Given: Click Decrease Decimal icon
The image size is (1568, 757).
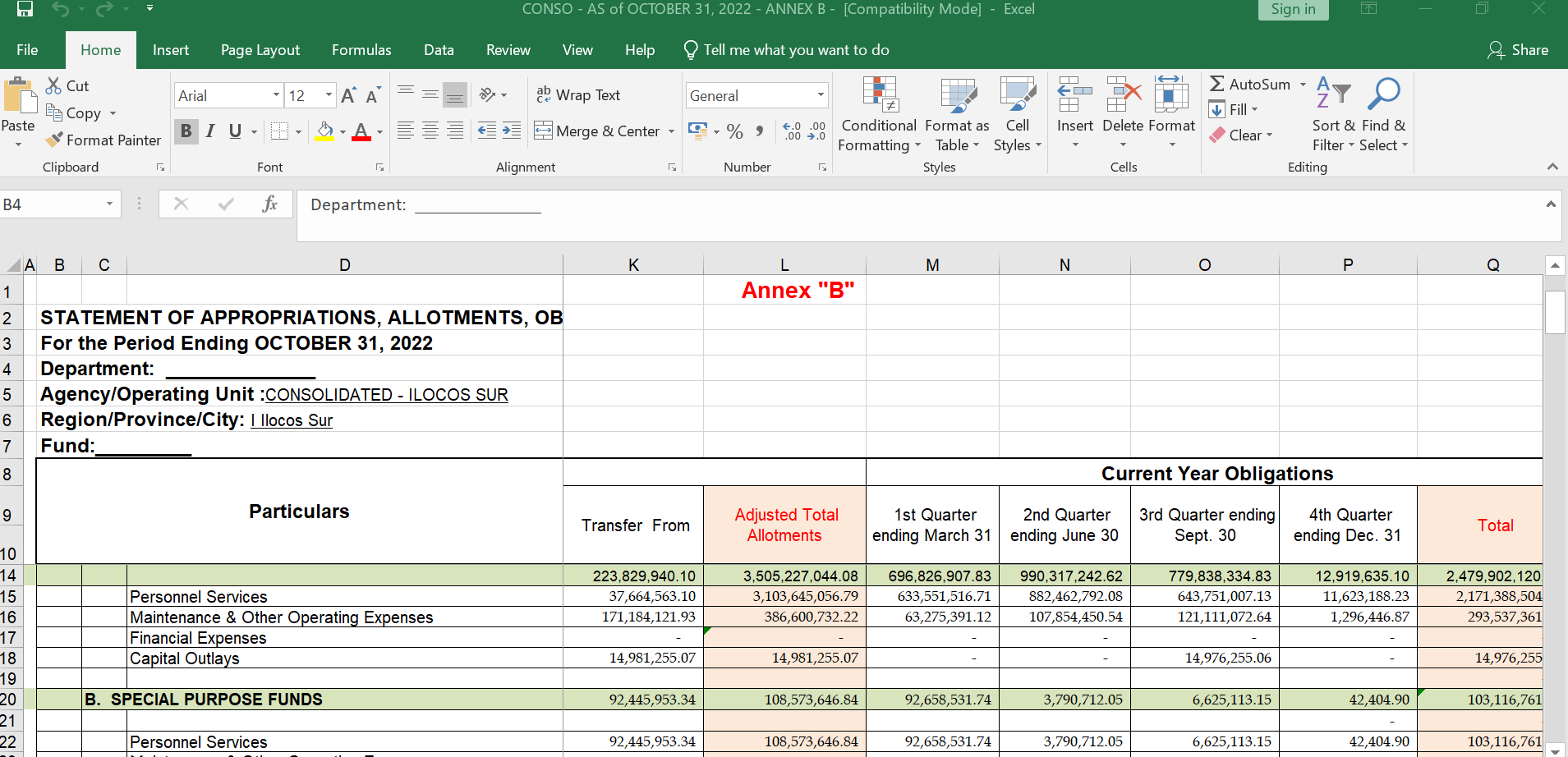Looking at the screenshot, I should tap(816, 131).
